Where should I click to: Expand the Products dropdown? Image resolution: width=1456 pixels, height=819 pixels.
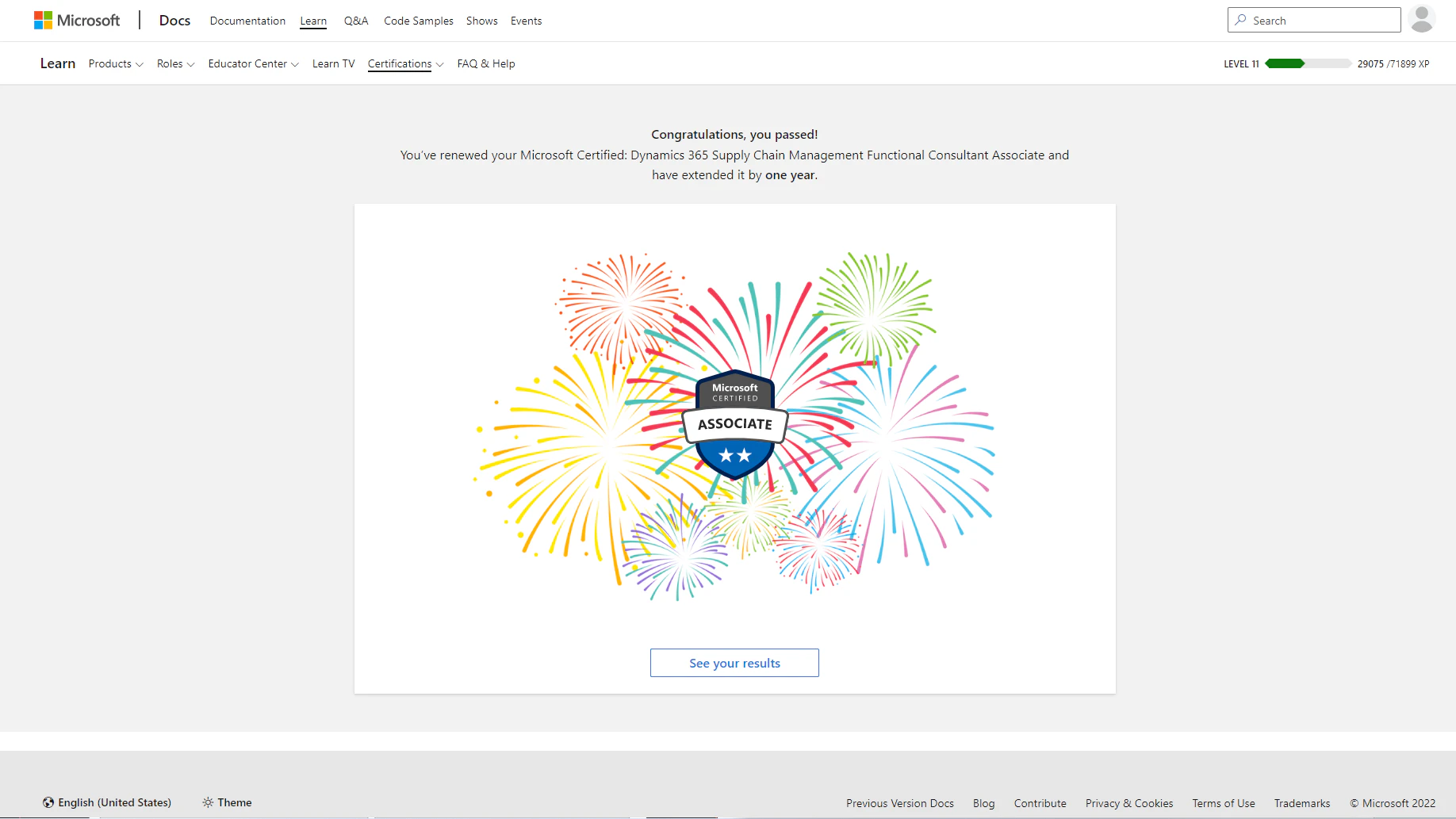pyautogui.click(x=116, y=63)
